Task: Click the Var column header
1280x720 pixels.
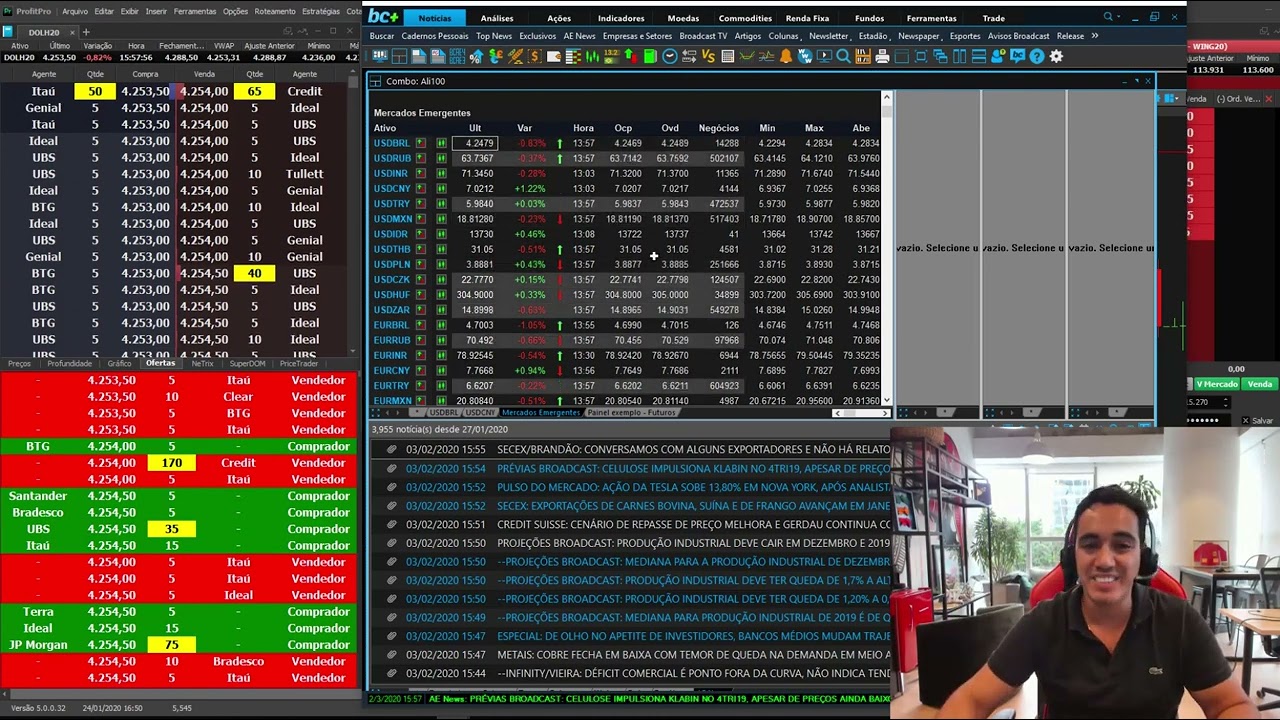Action: tap(524, 128)
